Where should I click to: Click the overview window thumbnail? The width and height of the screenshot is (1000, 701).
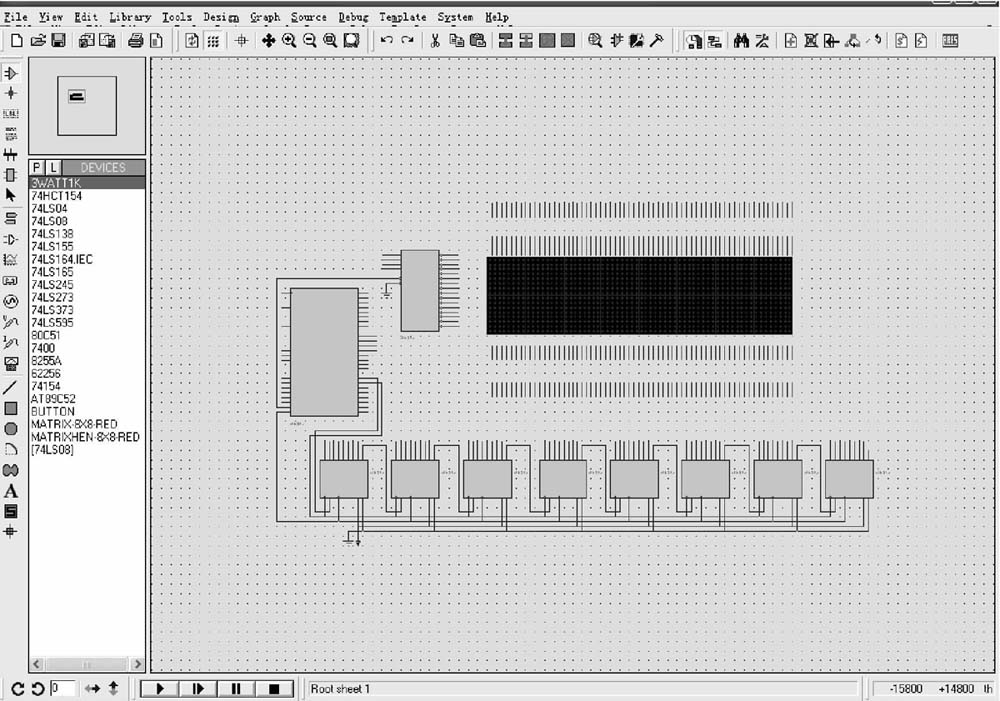(x=87, y=105)
